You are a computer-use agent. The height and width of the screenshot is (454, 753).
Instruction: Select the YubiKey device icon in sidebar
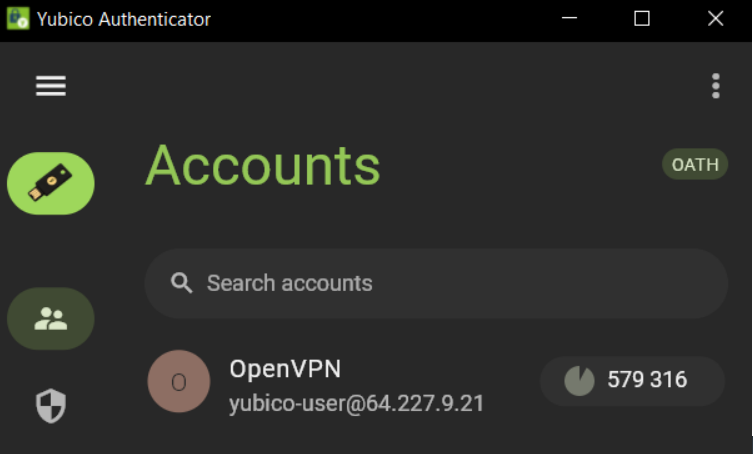click(51, 184)
